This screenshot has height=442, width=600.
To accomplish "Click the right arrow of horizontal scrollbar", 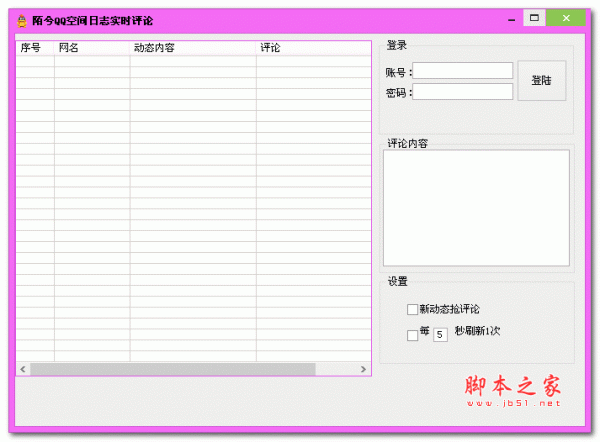I will [363, 369].
